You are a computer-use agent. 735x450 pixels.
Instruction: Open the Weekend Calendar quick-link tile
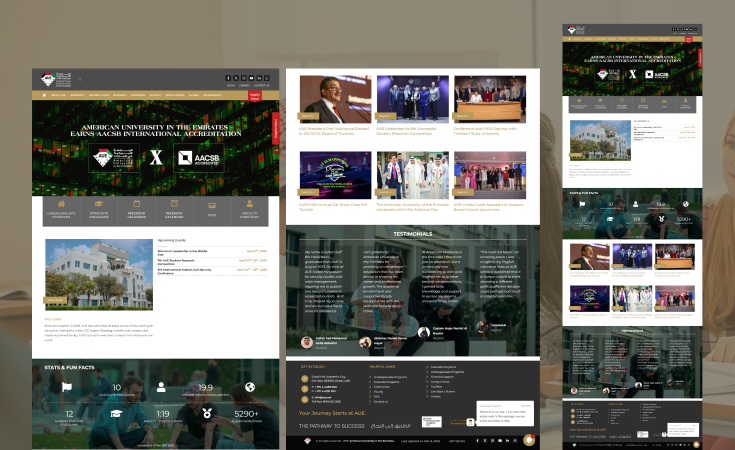click(136, 210)
